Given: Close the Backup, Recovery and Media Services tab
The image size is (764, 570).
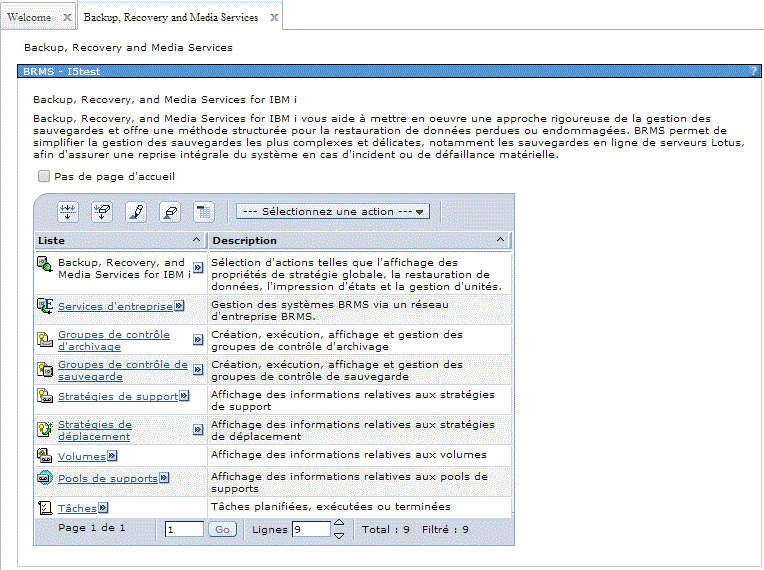Looking at the screenshot, I should pos(274,18).
